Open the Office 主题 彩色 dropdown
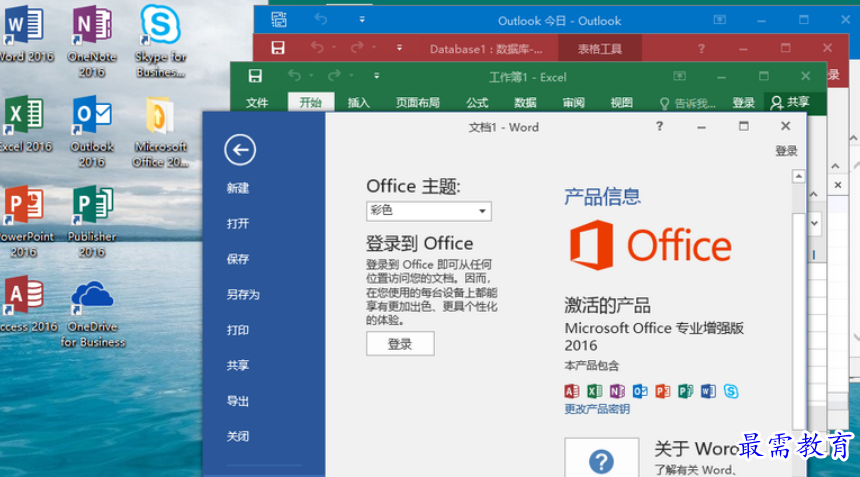 click(x=428, y=211)
